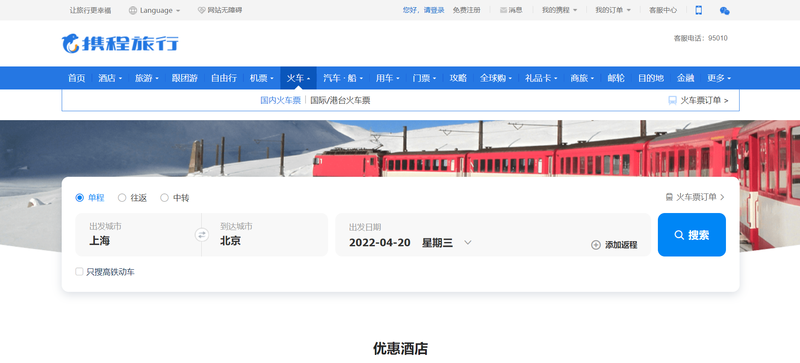Enable the 只搜高铁动车 checkbox
800x363 pixels.
79,272
